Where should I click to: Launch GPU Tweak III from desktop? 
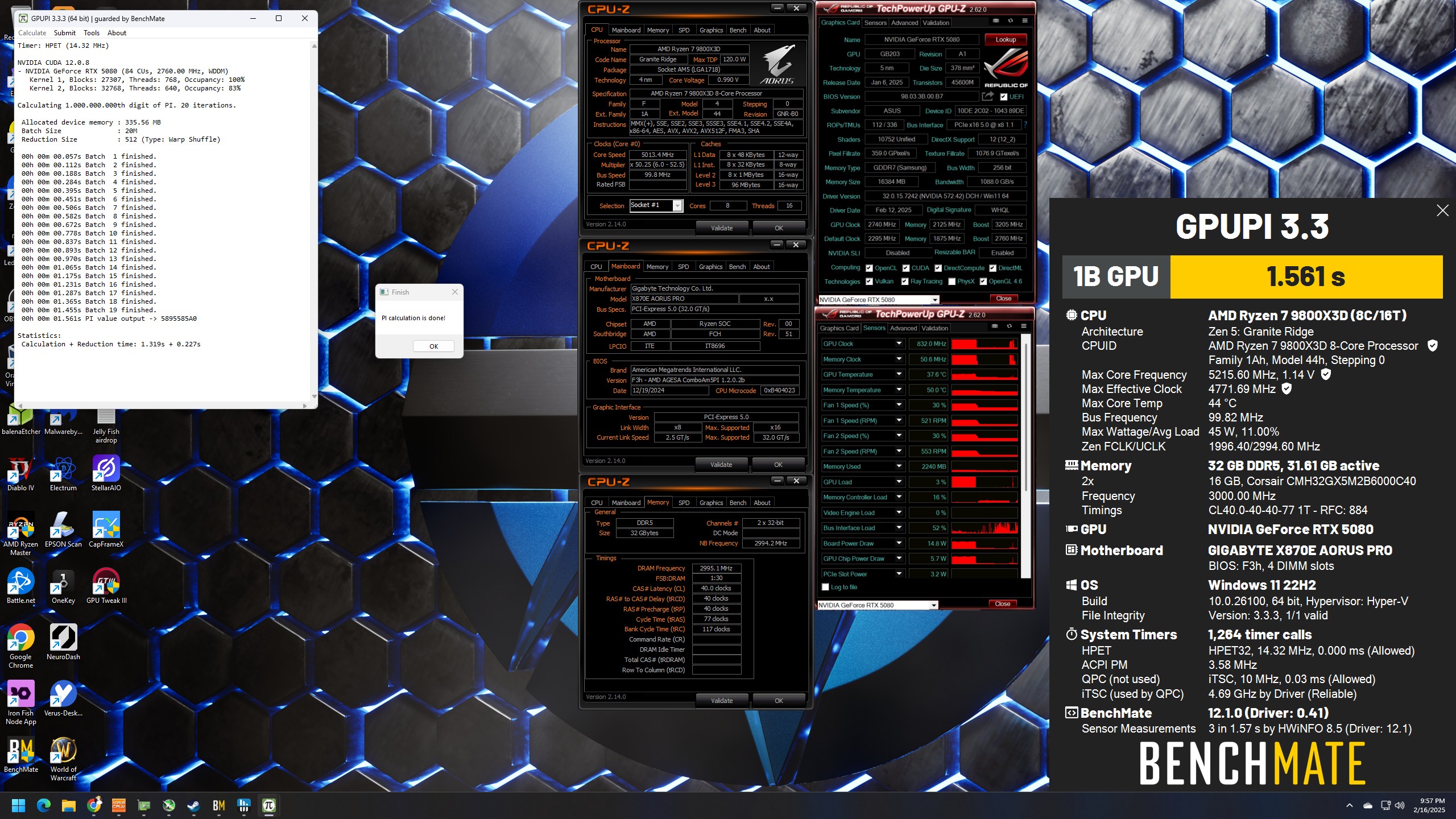[106, 586]
